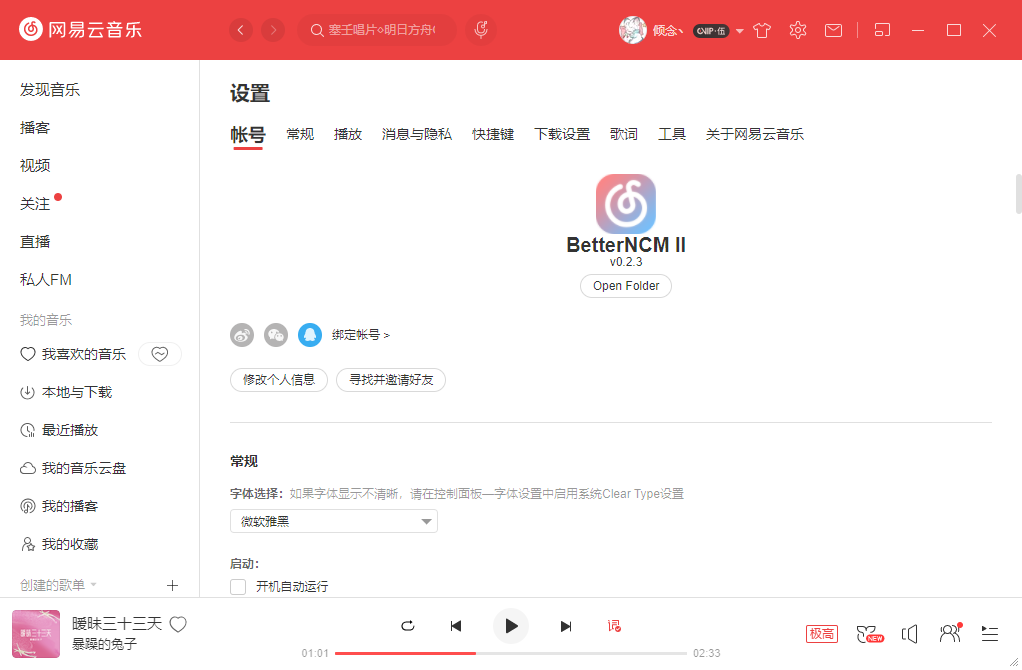1022x670 pixels.
Task: Select the 快捷键 settings tab
Action: 493,134
